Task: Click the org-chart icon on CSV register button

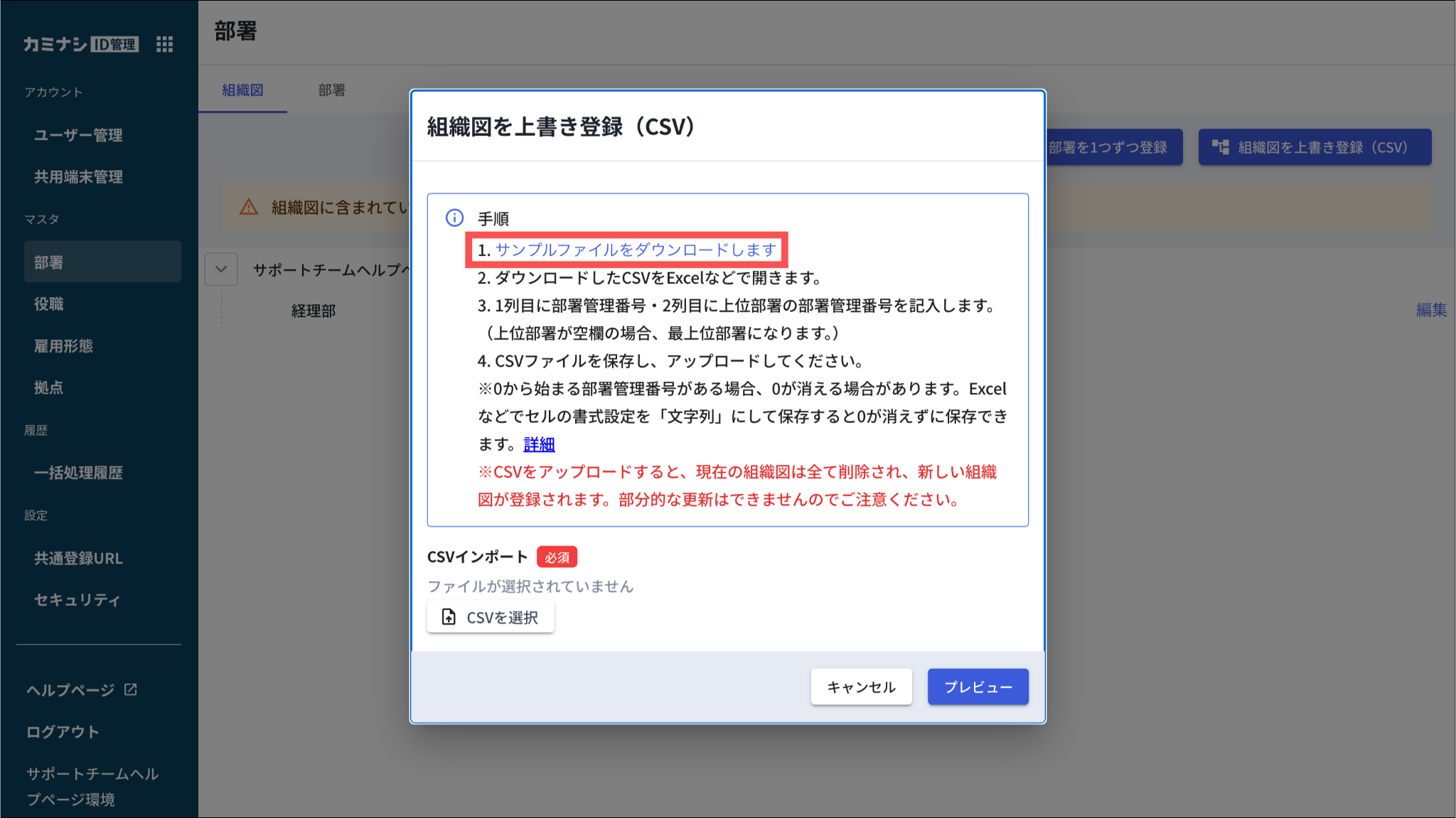Action: click(x=1220, y=147)
